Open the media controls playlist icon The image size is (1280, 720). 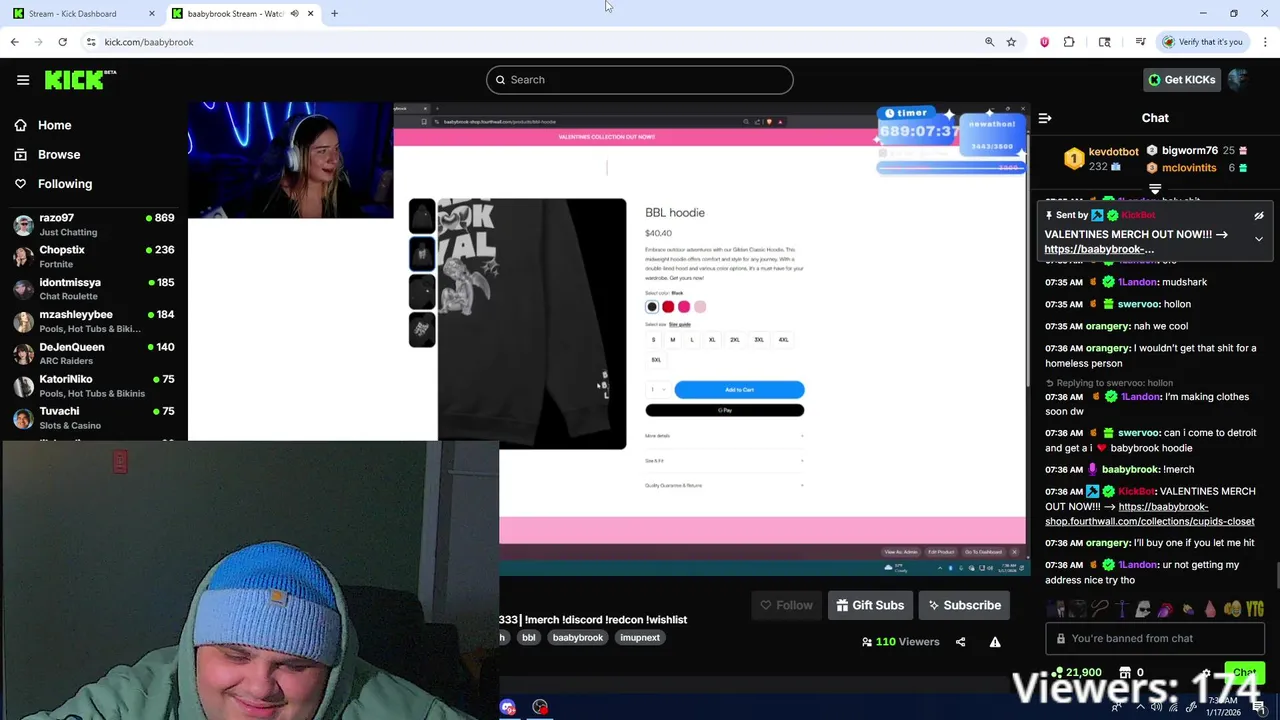click(x=1140, y=42)
